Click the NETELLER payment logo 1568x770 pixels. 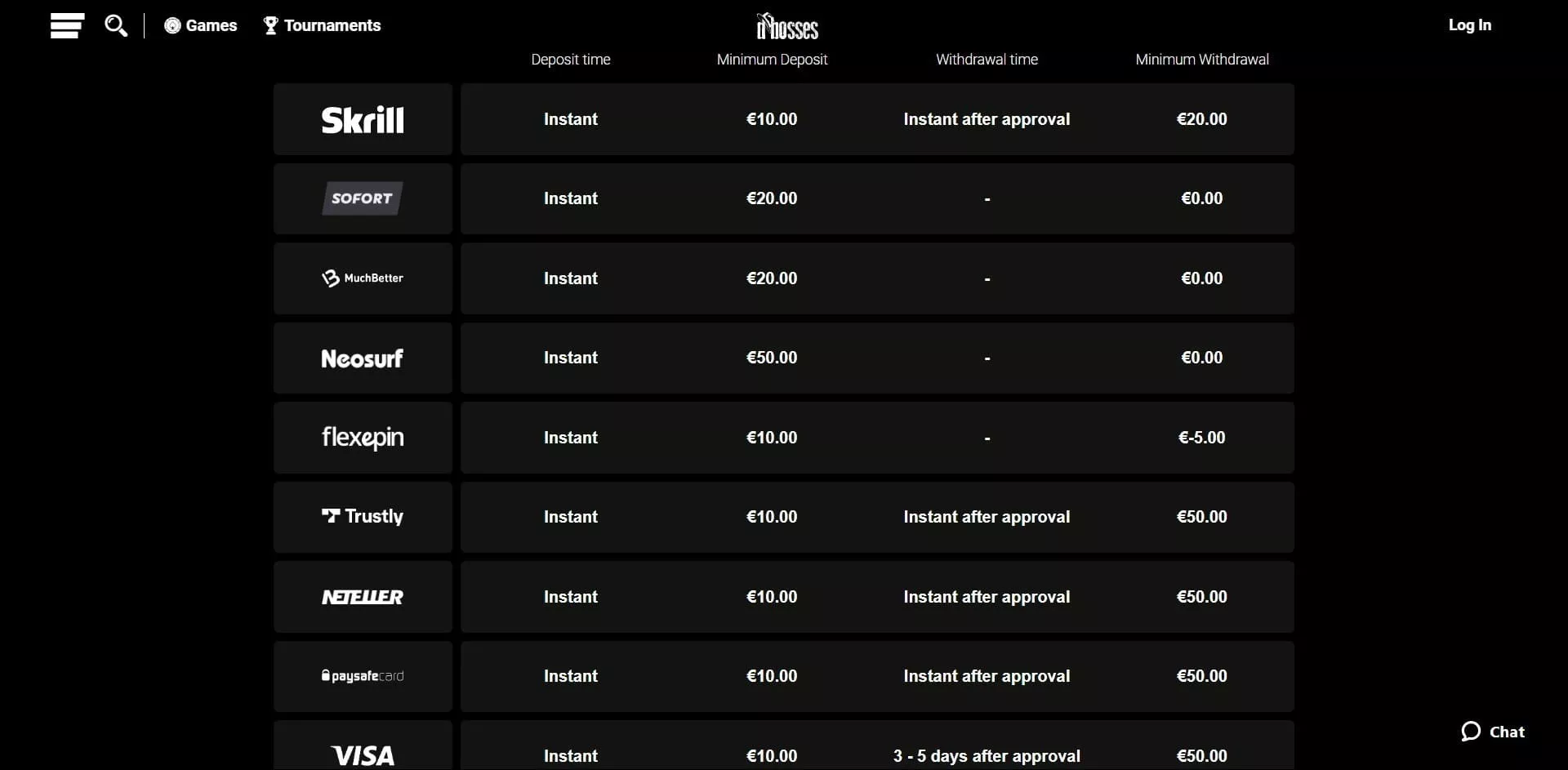363,597
